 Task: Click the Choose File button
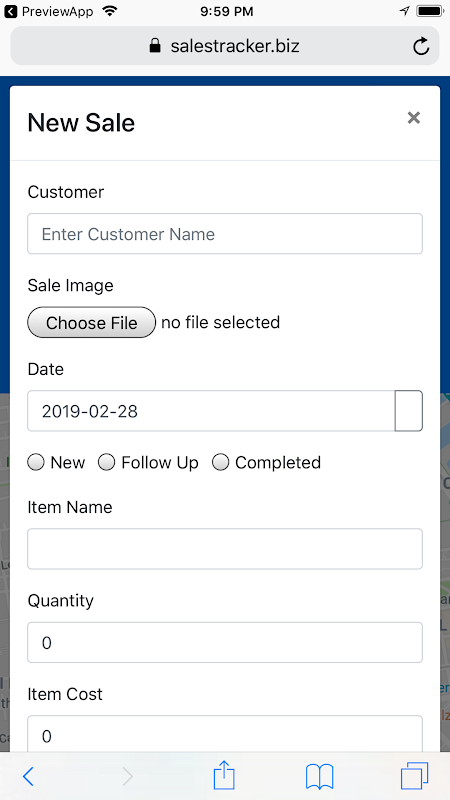pyautogui.click(x=91, y=322)
